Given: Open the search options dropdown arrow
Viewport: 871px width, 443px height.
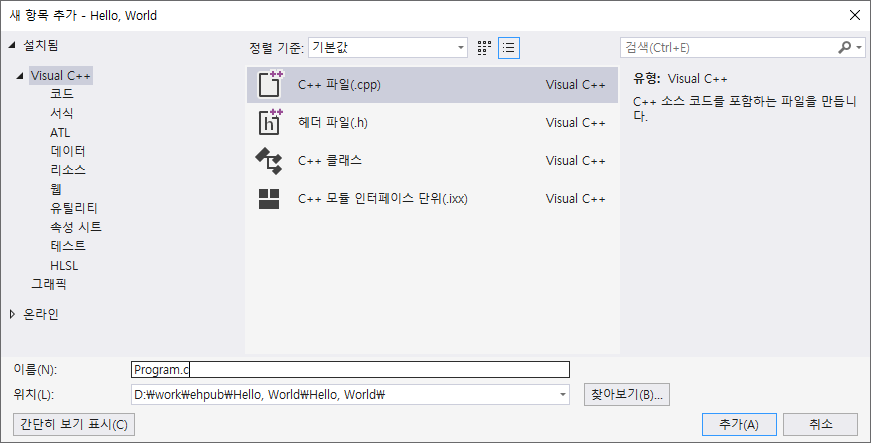Looking at the screenshot, I should (x=859, y=48).
